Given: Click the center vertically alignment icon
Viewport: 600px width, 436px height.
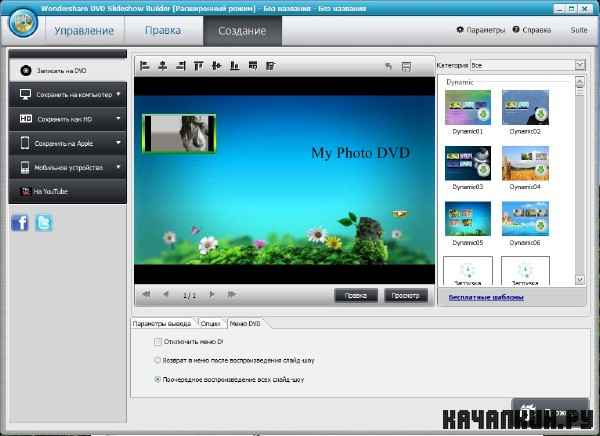Looking at the screenshot, I should pos(217,66).
